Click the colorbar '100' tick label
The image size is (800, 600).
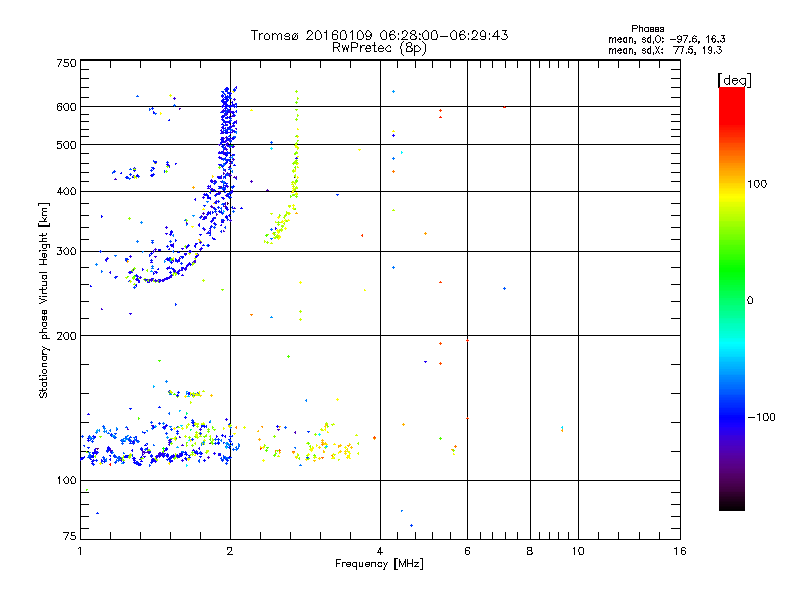[757, 184]
